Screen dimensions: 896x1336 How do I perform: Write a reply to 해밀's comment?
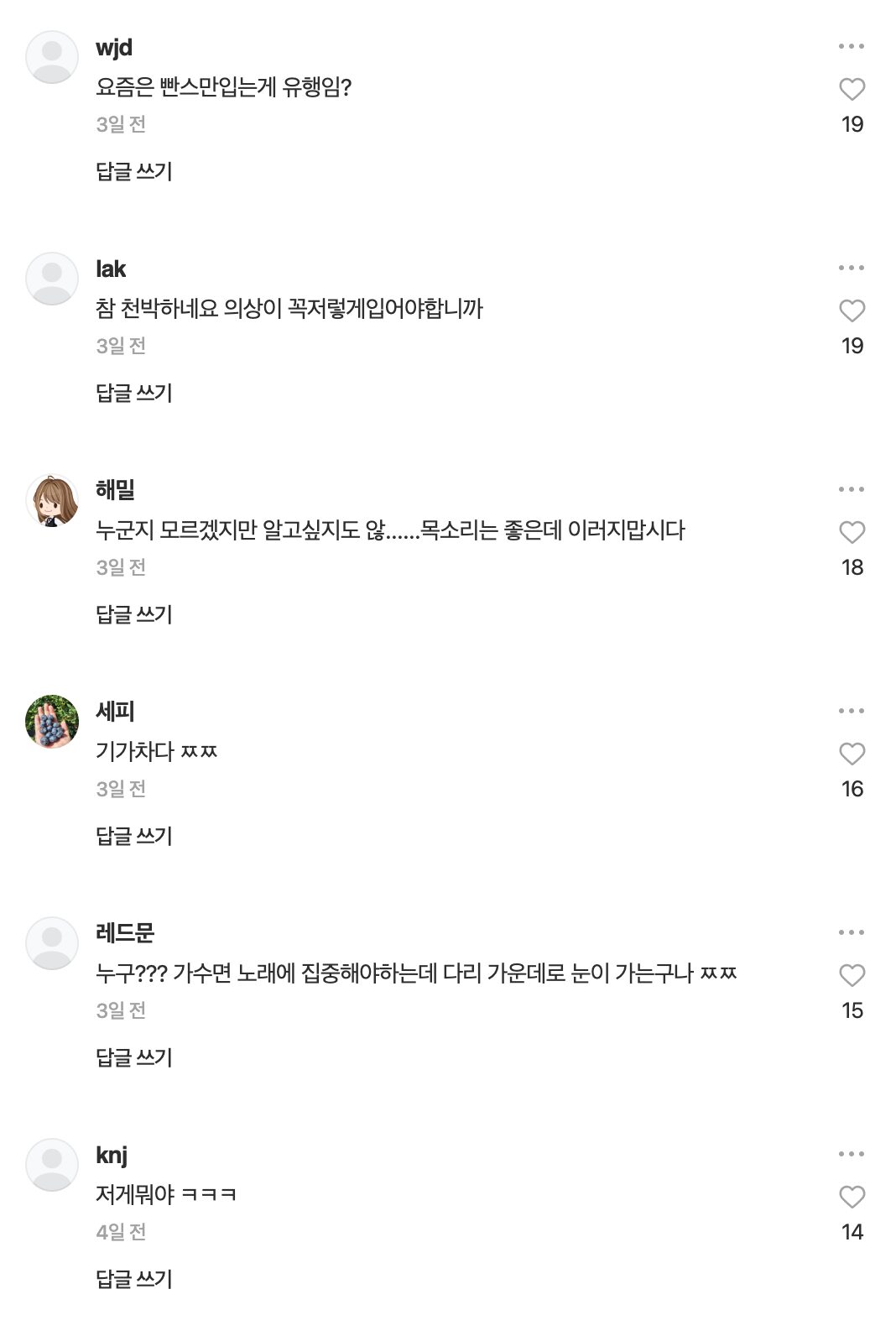(134, 614)
